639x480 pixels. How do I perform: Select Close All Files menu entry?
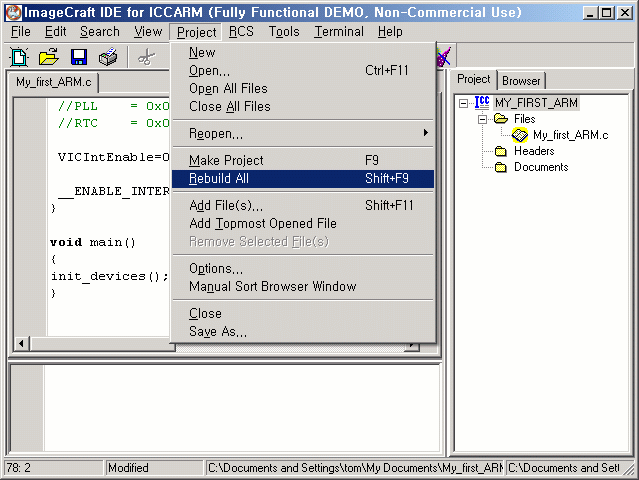click(303, 106)
